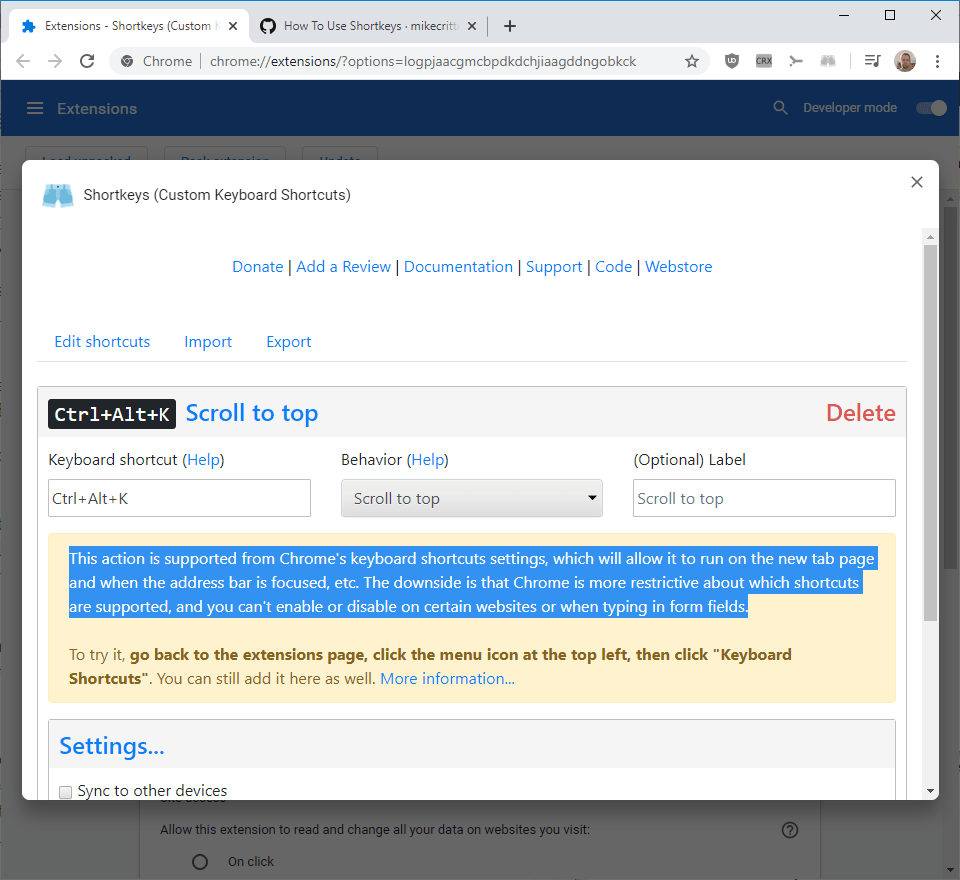
Task: Open Help link next to Behavior
Action: [x=428, y=460]
